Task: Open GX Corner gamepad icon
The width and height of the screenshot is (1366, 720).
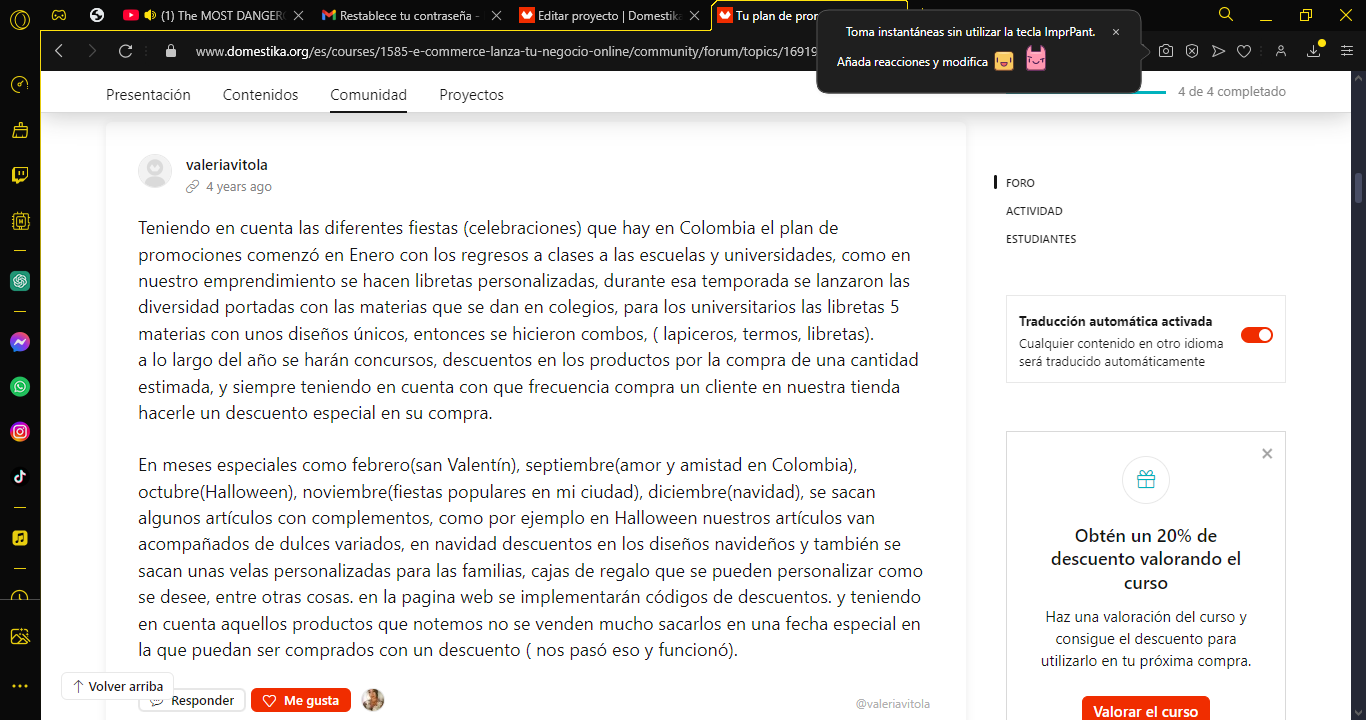Action: pos(59,15)
